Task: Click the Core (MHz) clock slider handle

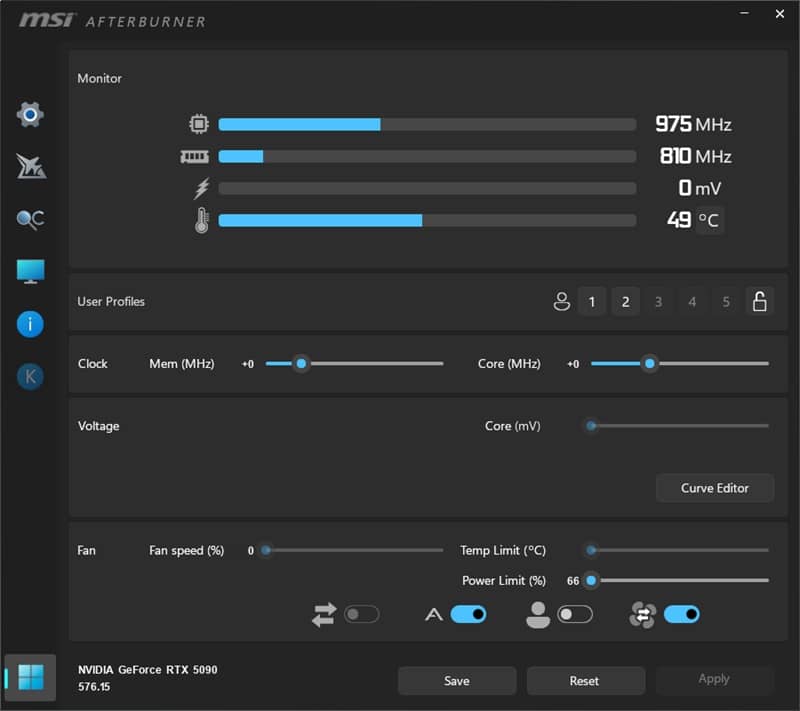Action: click(649, 364)
